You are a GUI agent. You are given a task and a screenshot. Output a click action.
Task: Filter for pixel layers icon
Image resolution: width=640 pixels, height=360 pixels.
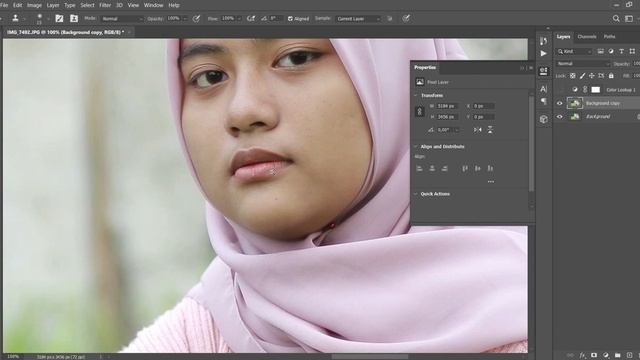pos(600,51)
